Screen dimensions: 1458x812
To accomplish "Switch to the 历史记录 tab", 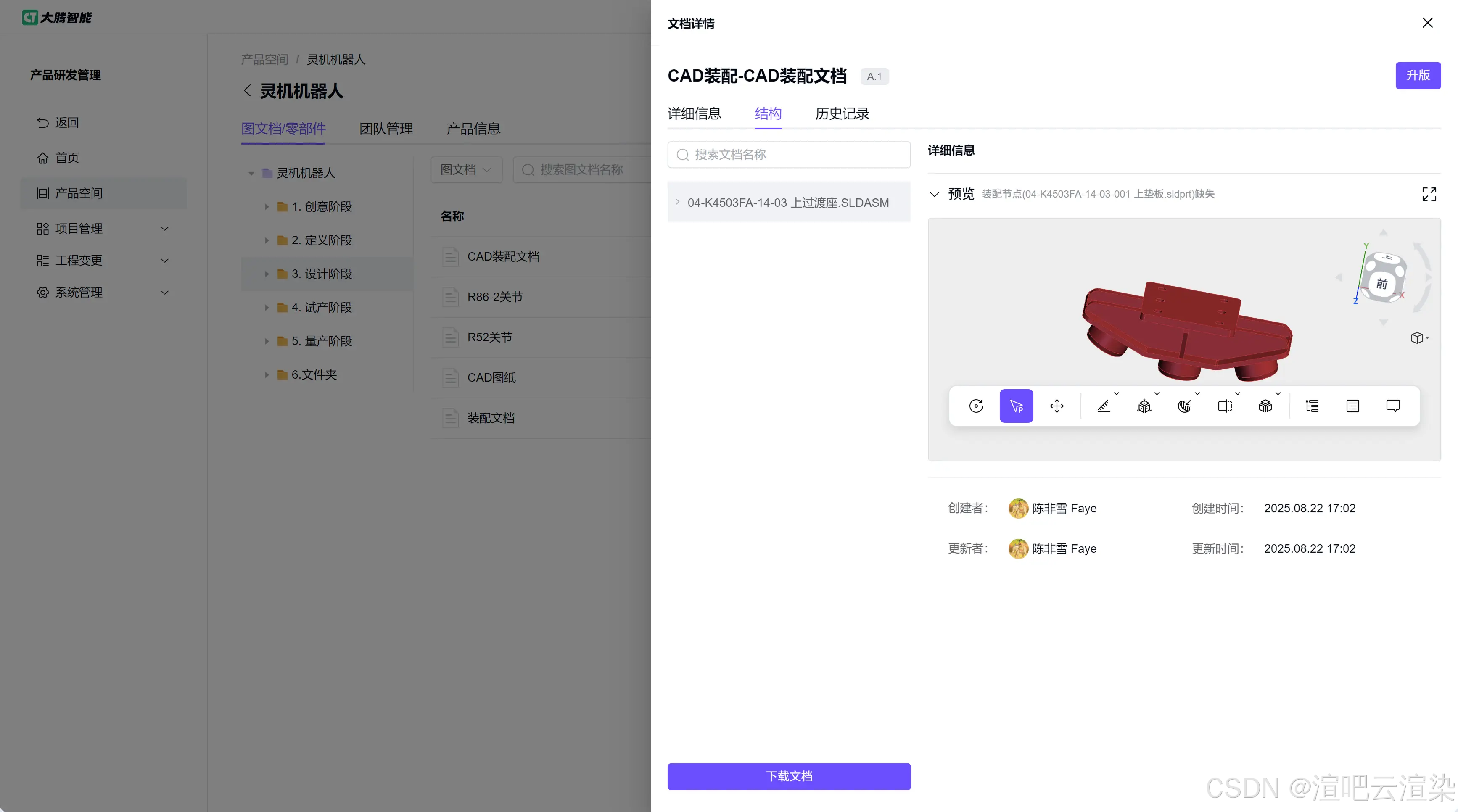I will (x=842, y=114).
